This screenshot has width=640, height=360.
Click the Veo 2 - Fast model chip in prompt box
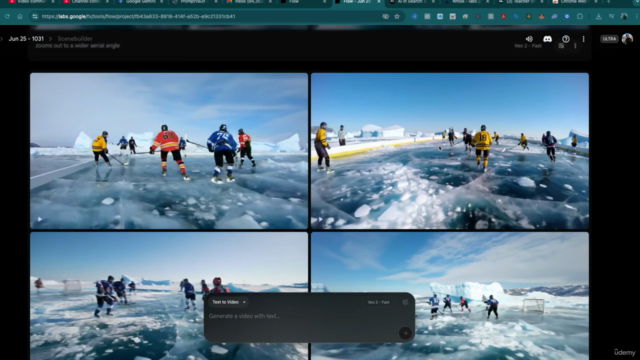[378, 302]
